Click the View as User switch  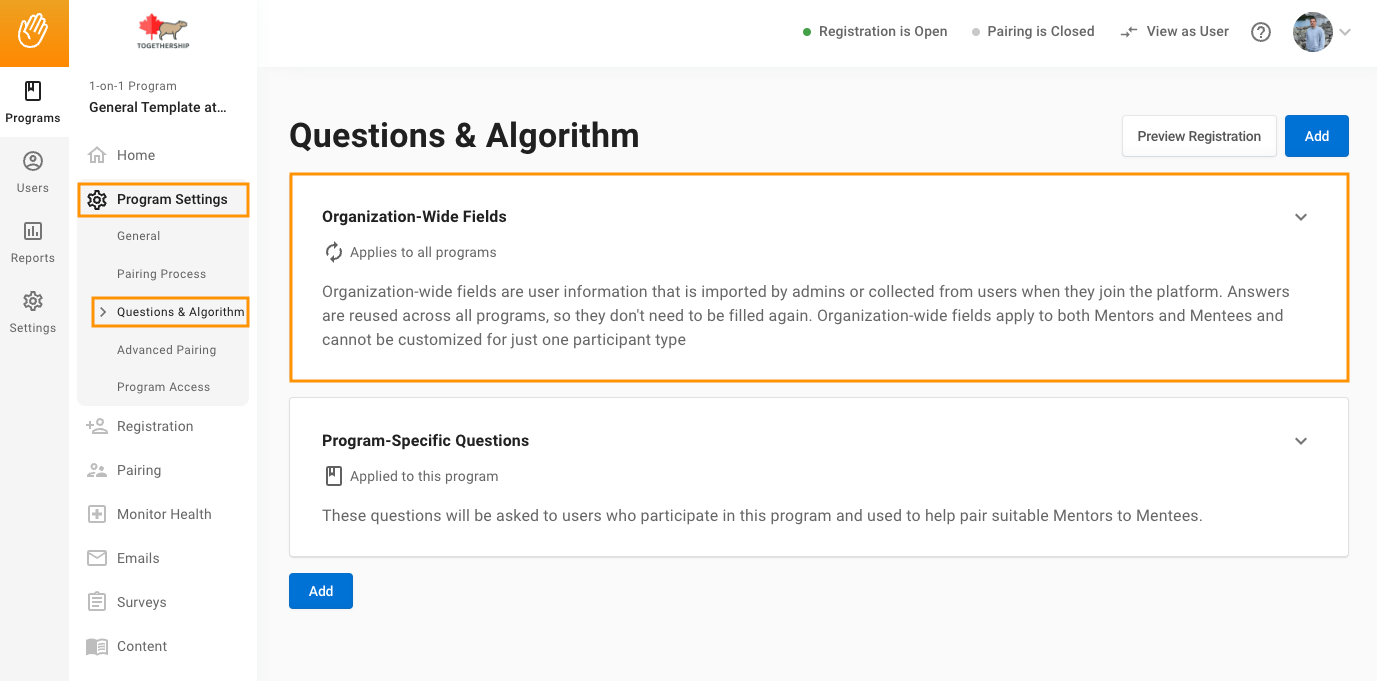click(1174, 32)
